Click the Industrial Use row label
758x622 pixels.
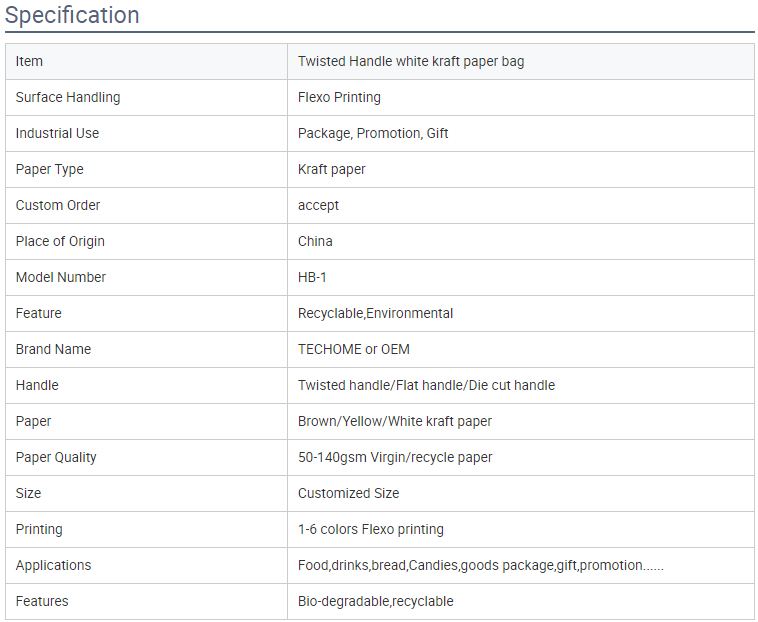[57, 133]
